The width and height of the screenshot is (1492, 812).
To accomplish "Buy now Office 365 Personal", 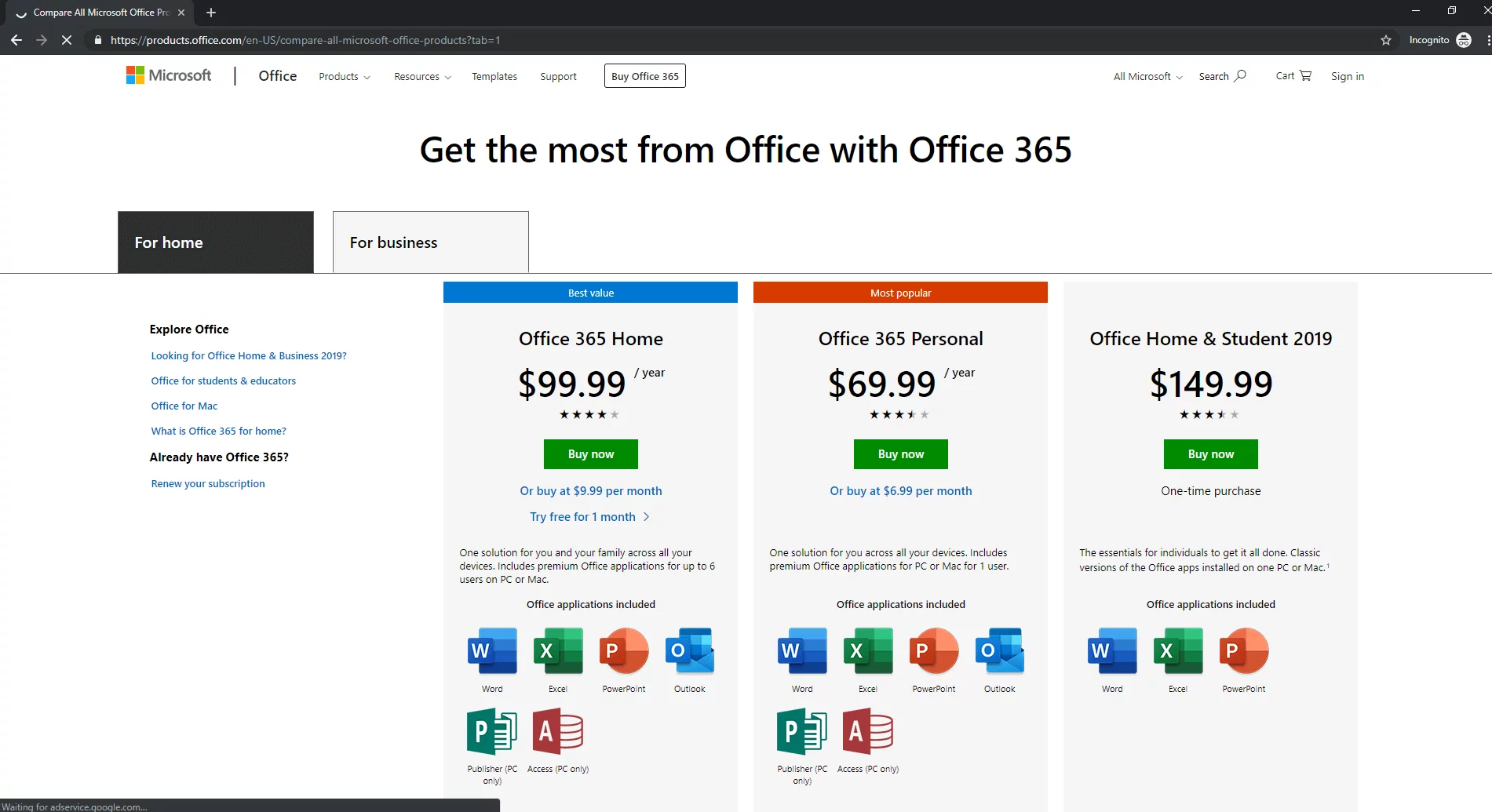I will [901, 454].
